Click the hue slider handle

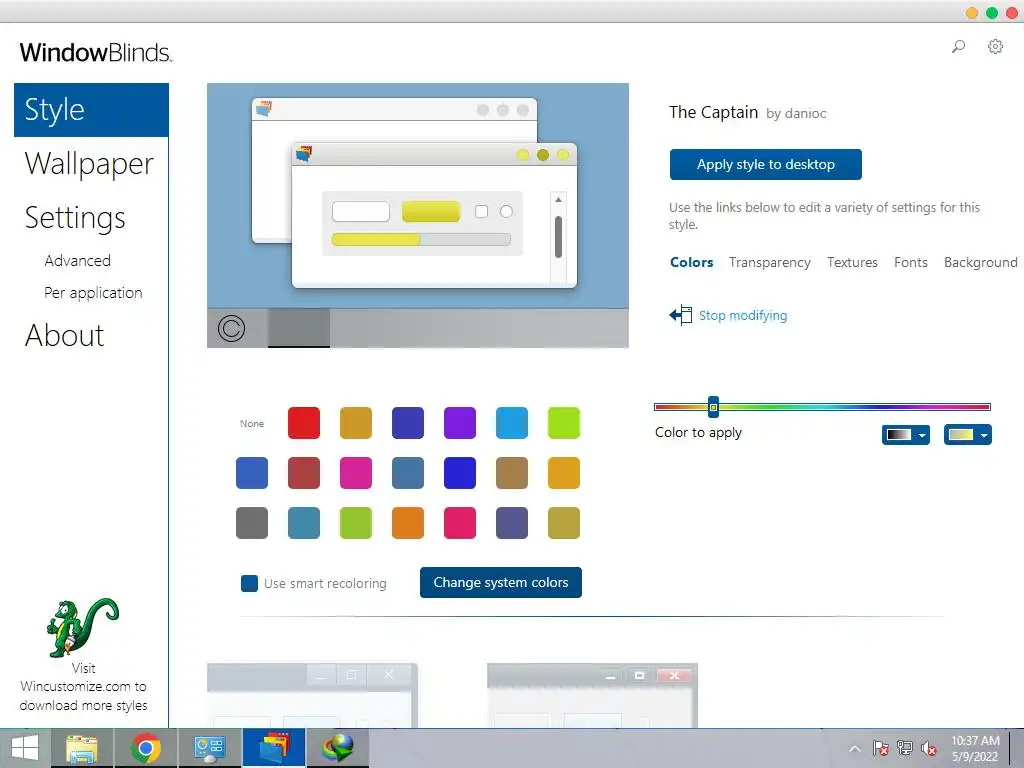[714, 407]
